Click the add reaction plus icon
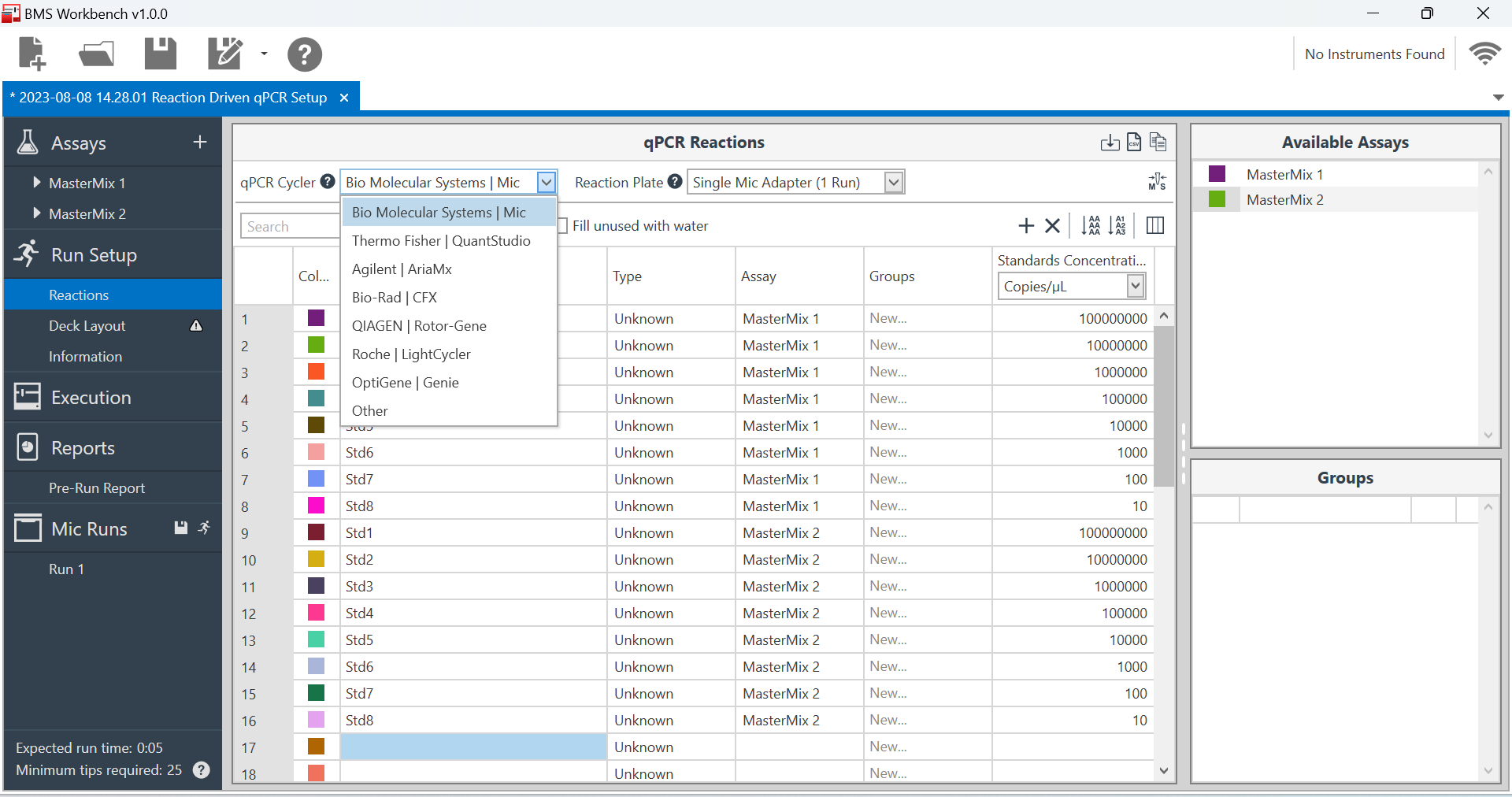The image size is (1512, 797). click(x=1025, y=226)
